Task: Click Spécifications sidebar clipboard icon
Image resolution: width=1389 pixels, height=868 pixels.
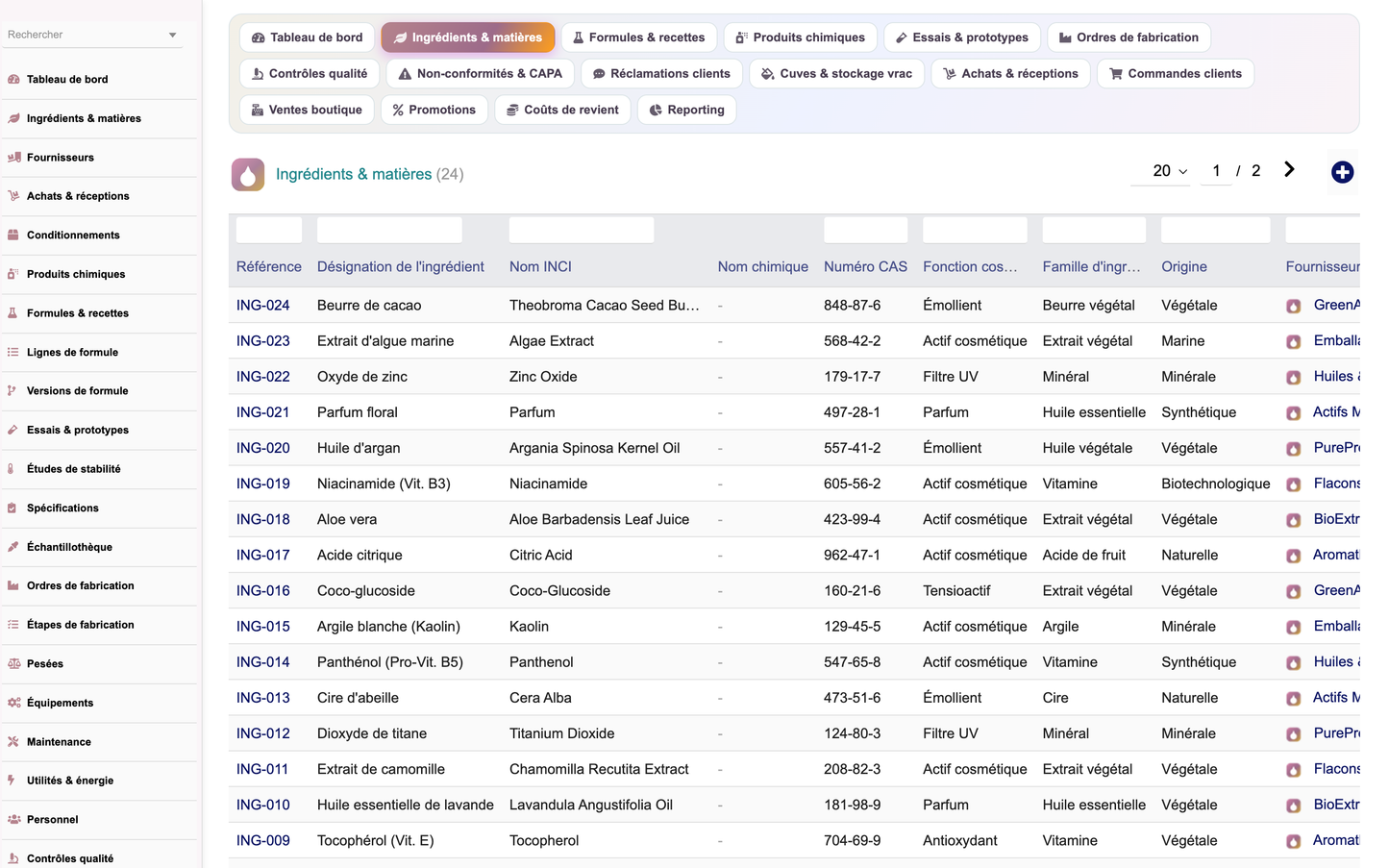Action: pos(12,508)
